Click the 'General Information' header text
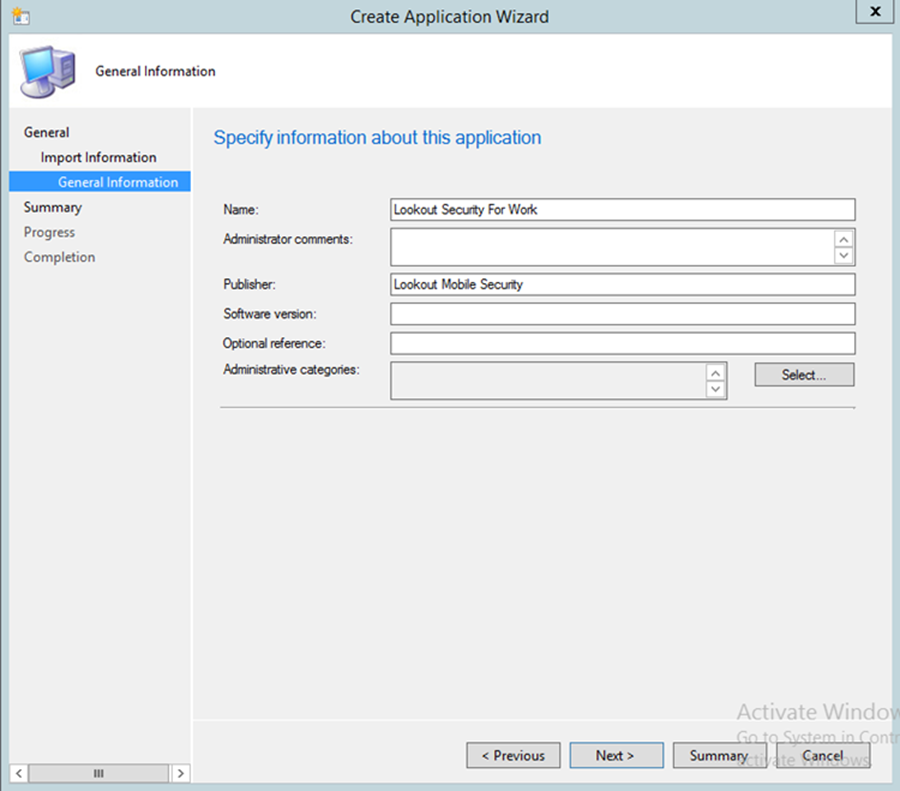The image size is (900, 791). click(x=156, y=71)
